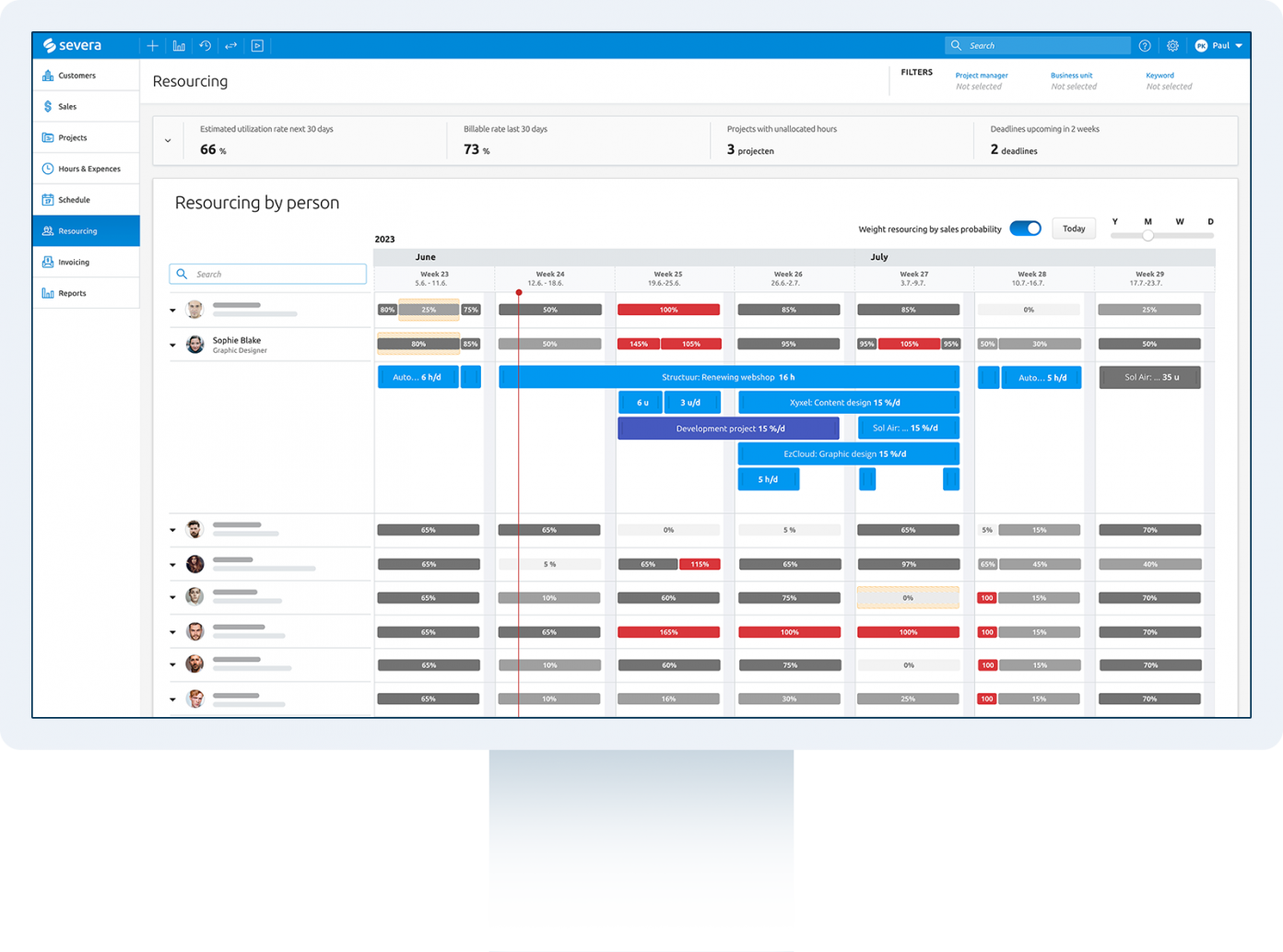
Task: Focus the top Search field
Action: (1038, 45)
